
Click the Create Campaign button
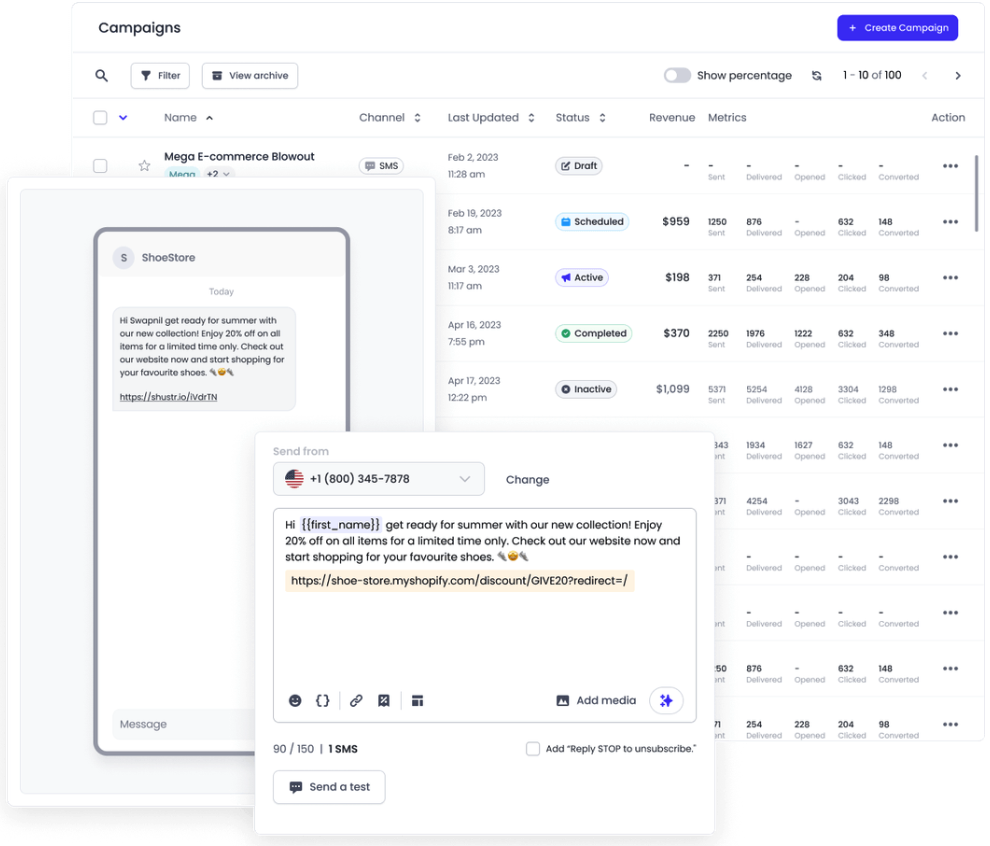point(897,28)
